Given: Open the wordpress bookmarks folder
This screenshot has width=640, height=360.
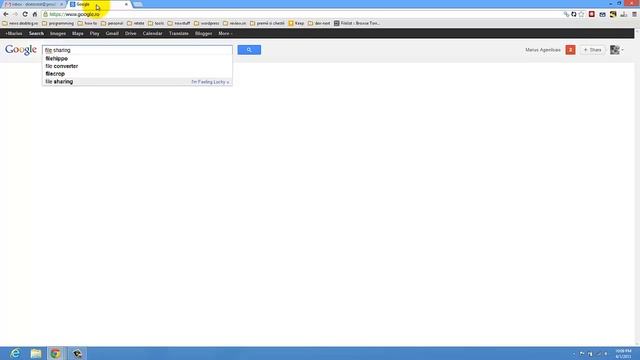Looking at the screenshot, I should point(207,23).
